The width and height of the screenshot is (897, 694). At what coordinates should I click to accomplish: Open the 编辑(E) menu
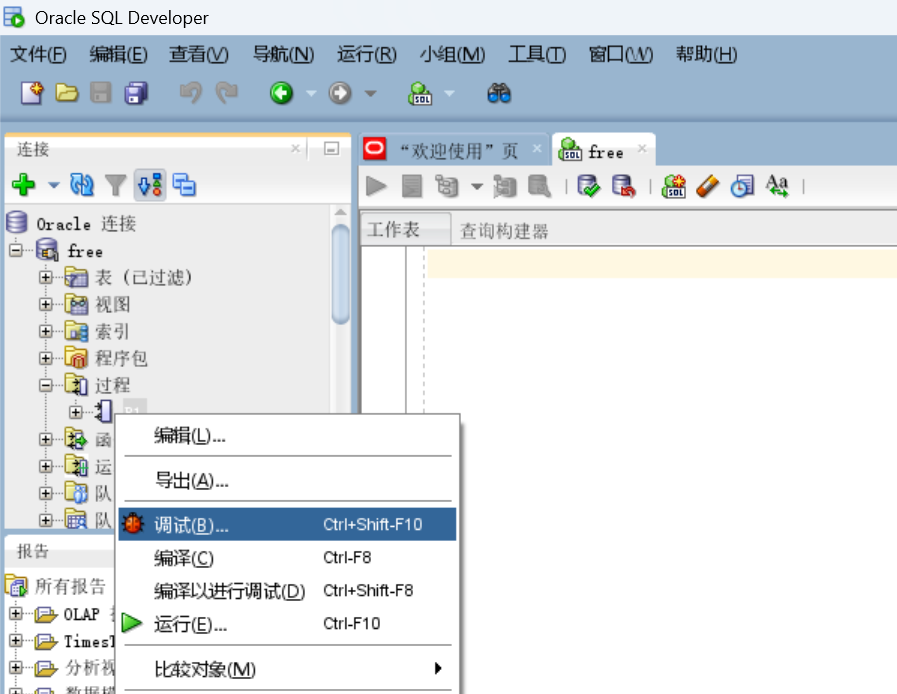pyautogui.click(x=118, y=54)
